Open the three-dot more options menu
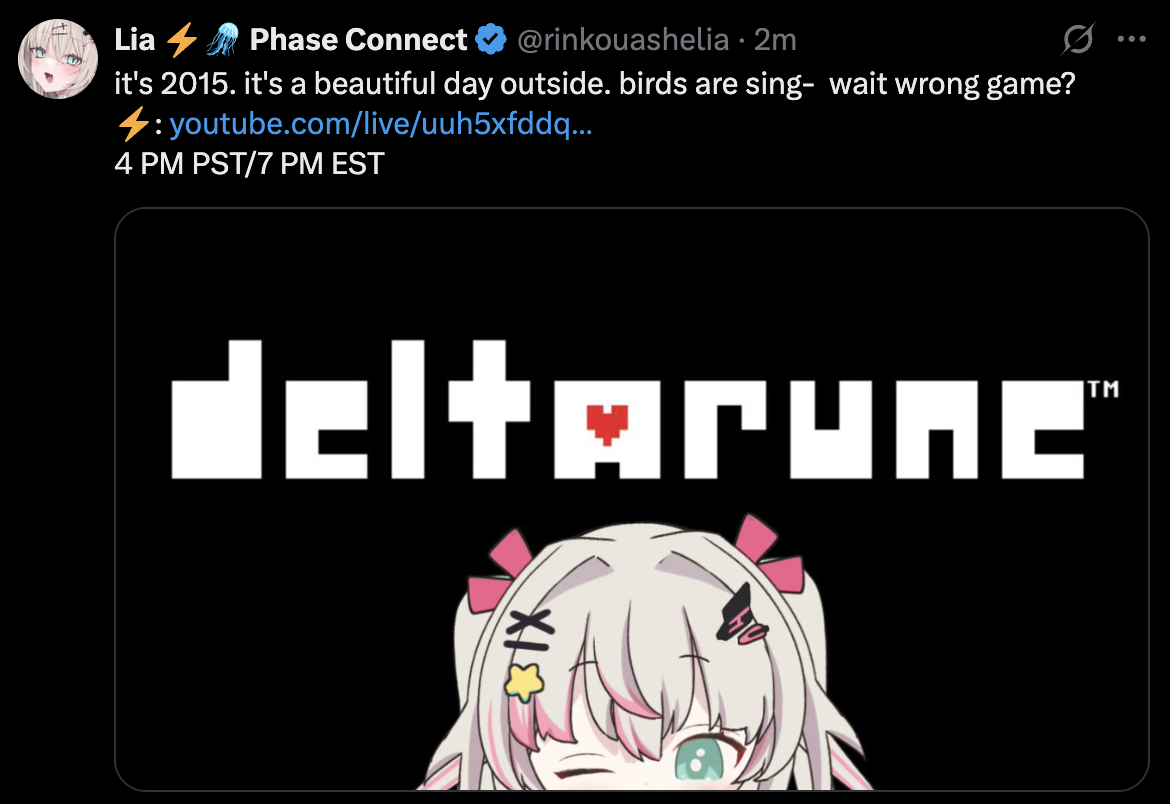Screen dimensions: 1170x804 [x=1131, y=40]
